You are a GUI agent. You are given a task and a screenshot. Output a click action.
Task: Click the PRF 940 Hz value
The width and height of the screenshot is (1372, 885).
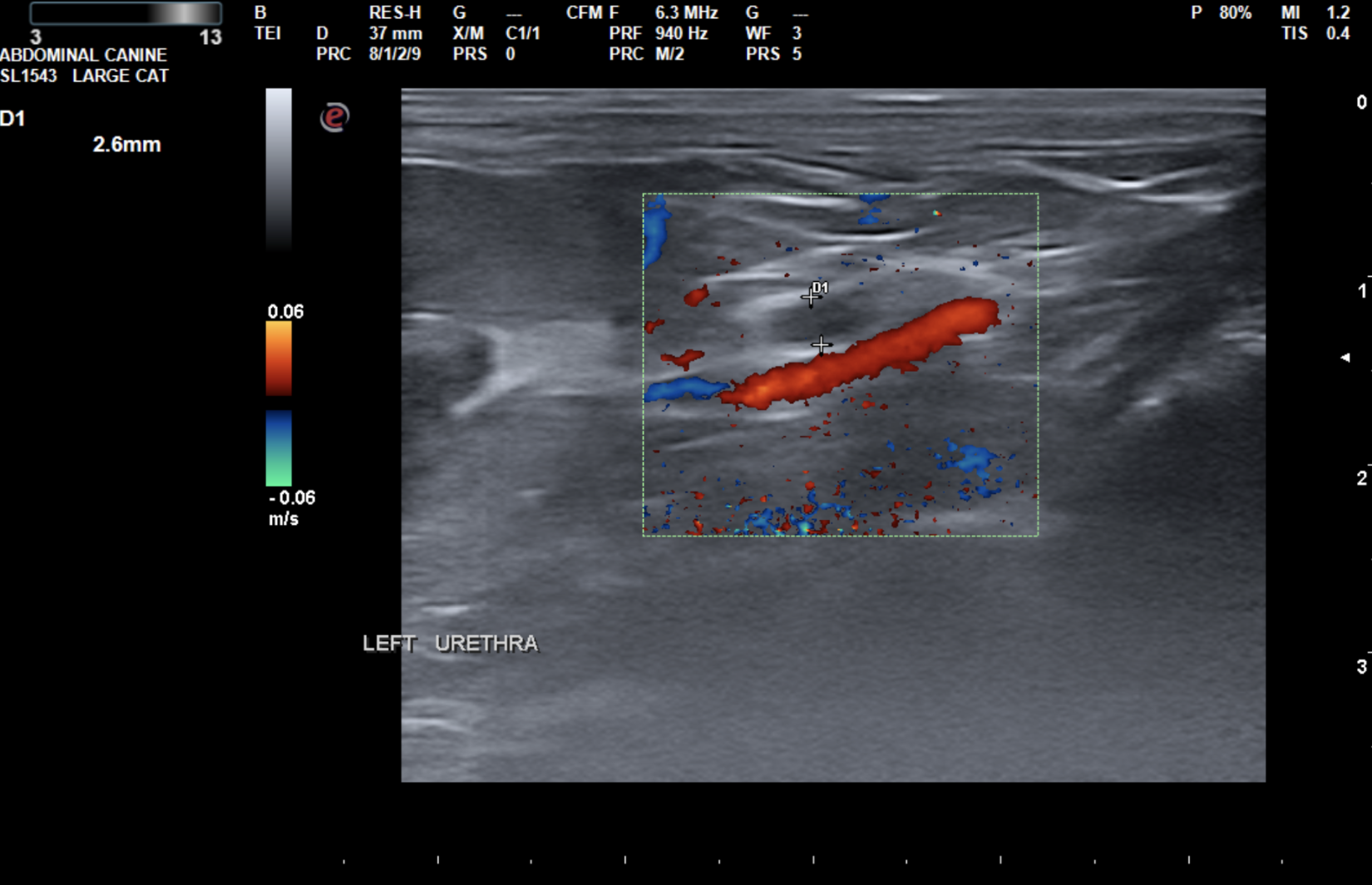pyautogui.click(x=680, y=33)
